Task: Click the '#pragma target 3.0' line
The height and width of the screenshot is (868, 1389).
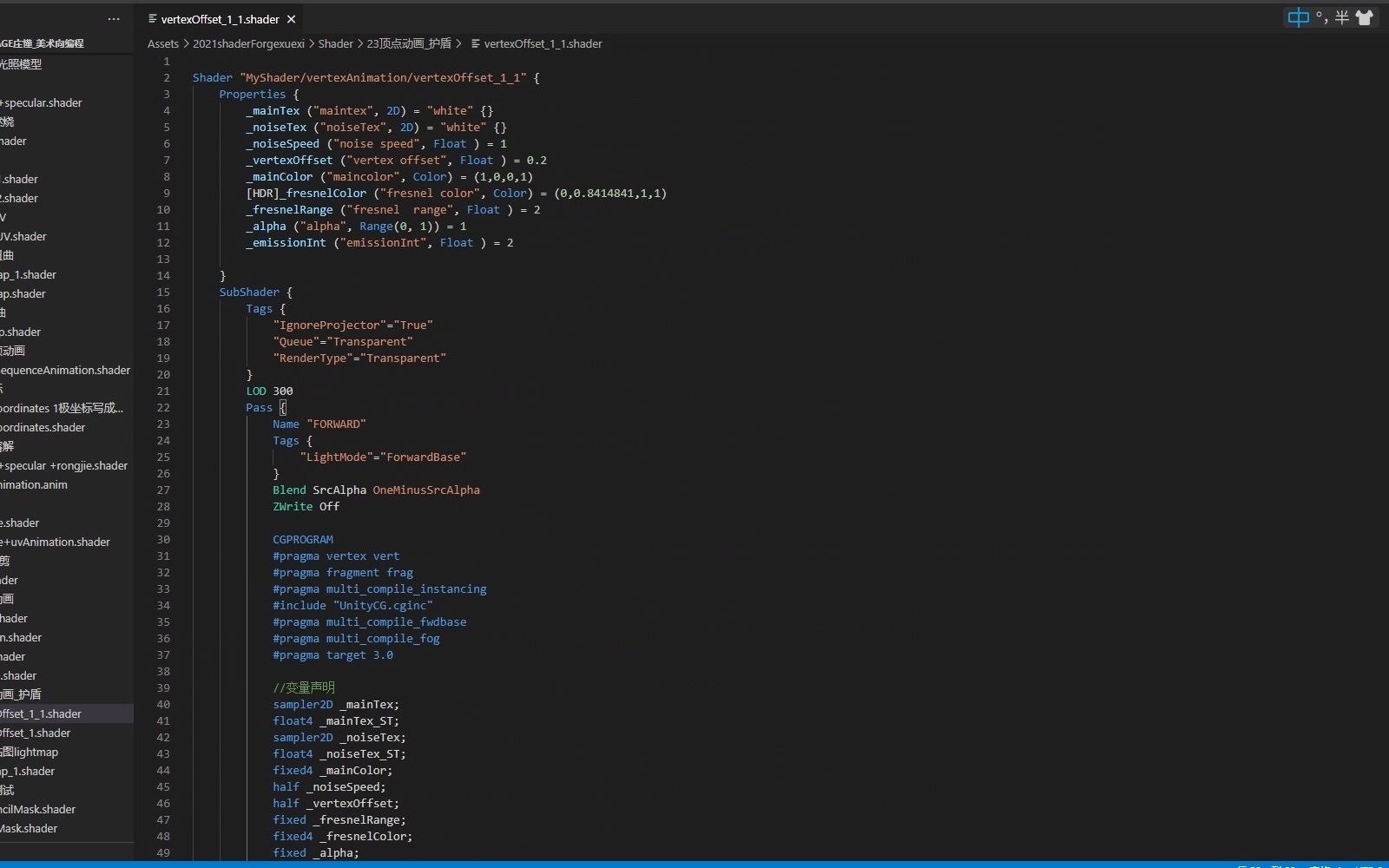Action: [x=332, y=654]
